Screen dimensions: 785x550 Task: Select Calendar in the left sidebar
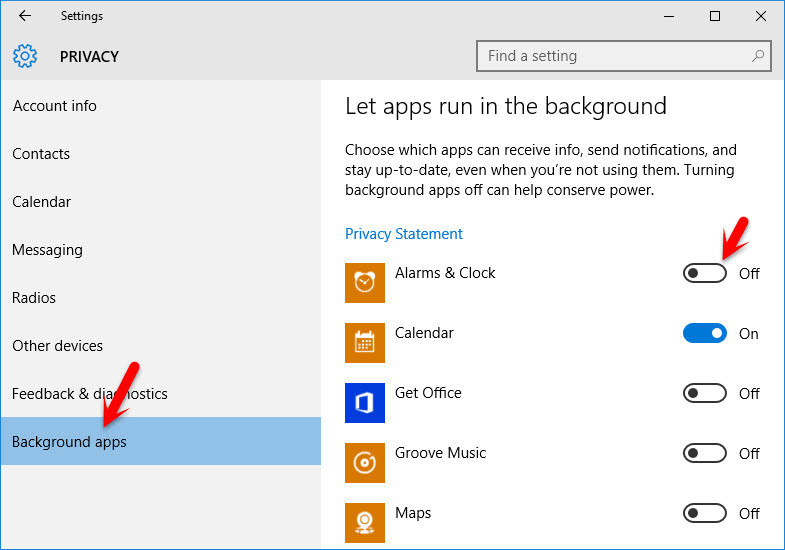(x=161, y=202)
